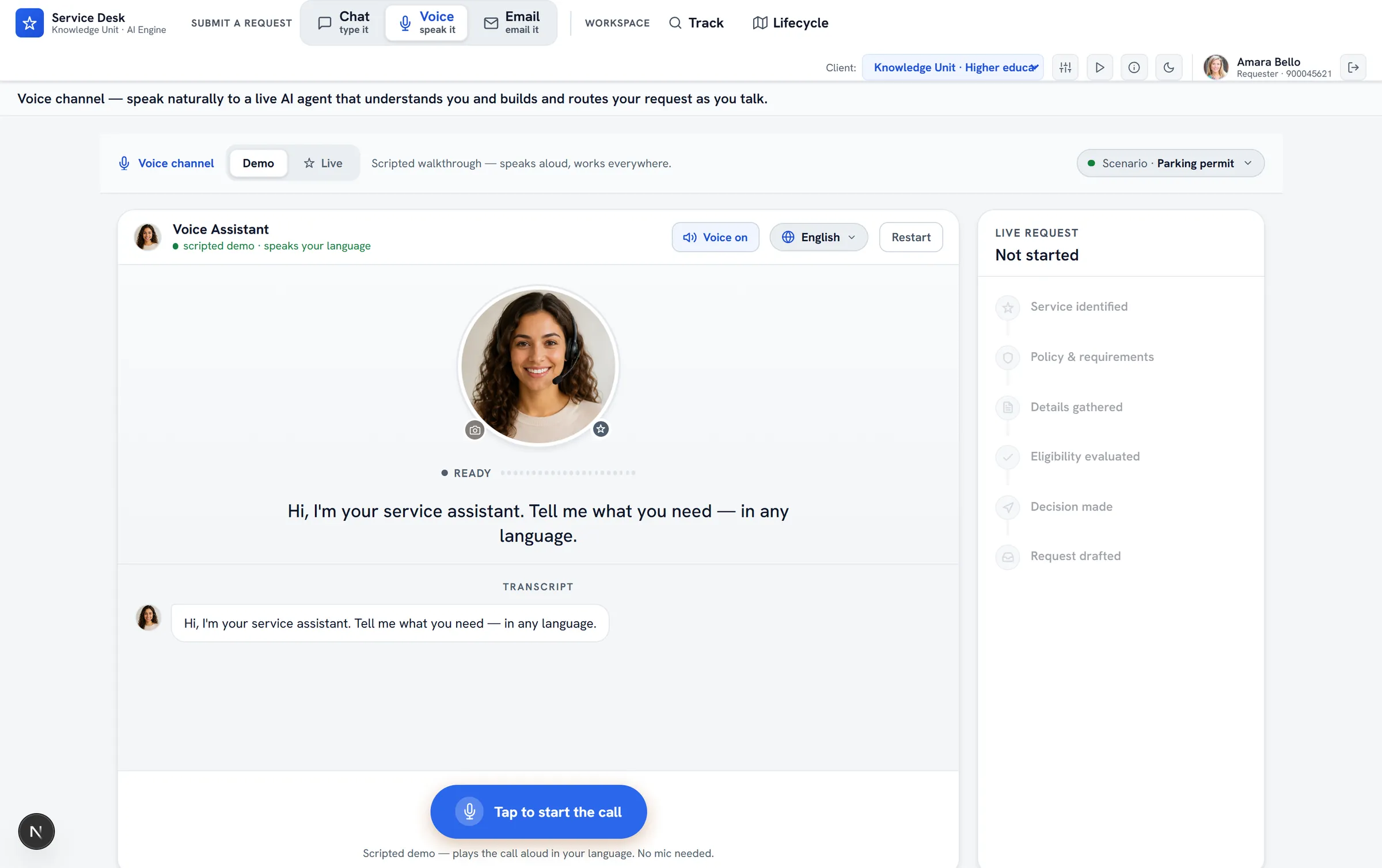This screenshot has height=868, width=1382.
Task: Click the Eligibility evaluated check icon
Action: [x=1008, y=457]
